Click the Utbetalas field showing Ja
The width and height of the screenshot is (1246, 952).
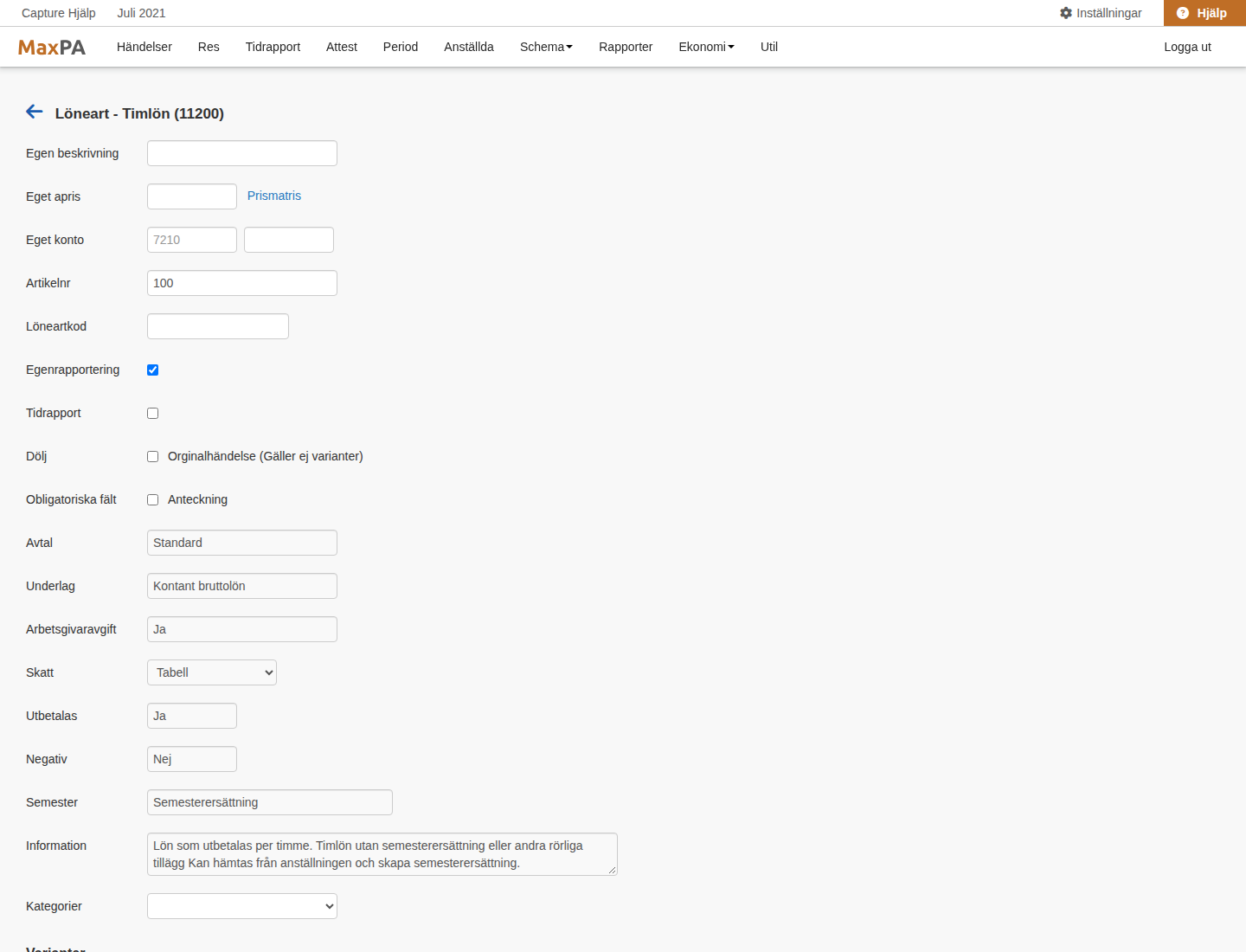pyautogui.click(x=192, y=716)
